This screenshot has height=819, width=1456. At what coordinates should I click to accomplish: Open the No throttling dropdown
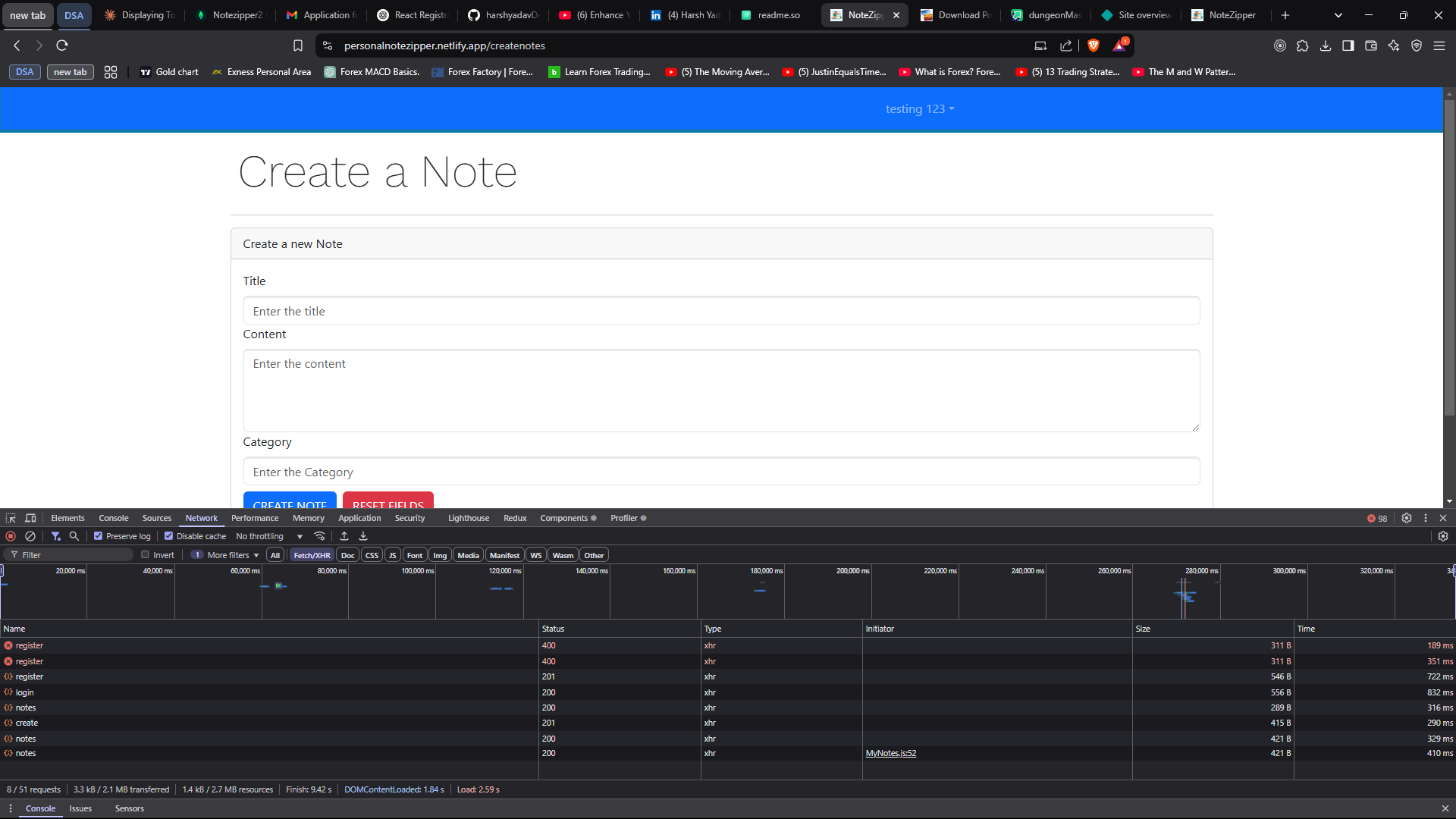(269, 536)
